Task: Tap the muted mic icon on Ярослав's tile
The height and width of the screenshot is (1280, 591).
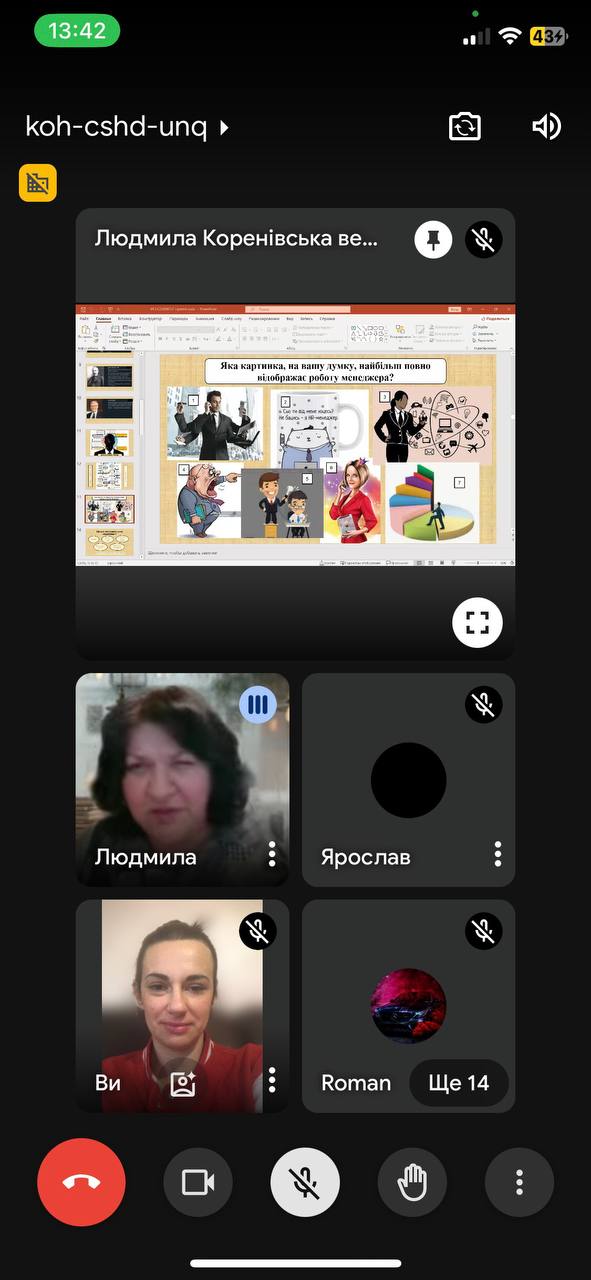Action: tap(484, 705)
